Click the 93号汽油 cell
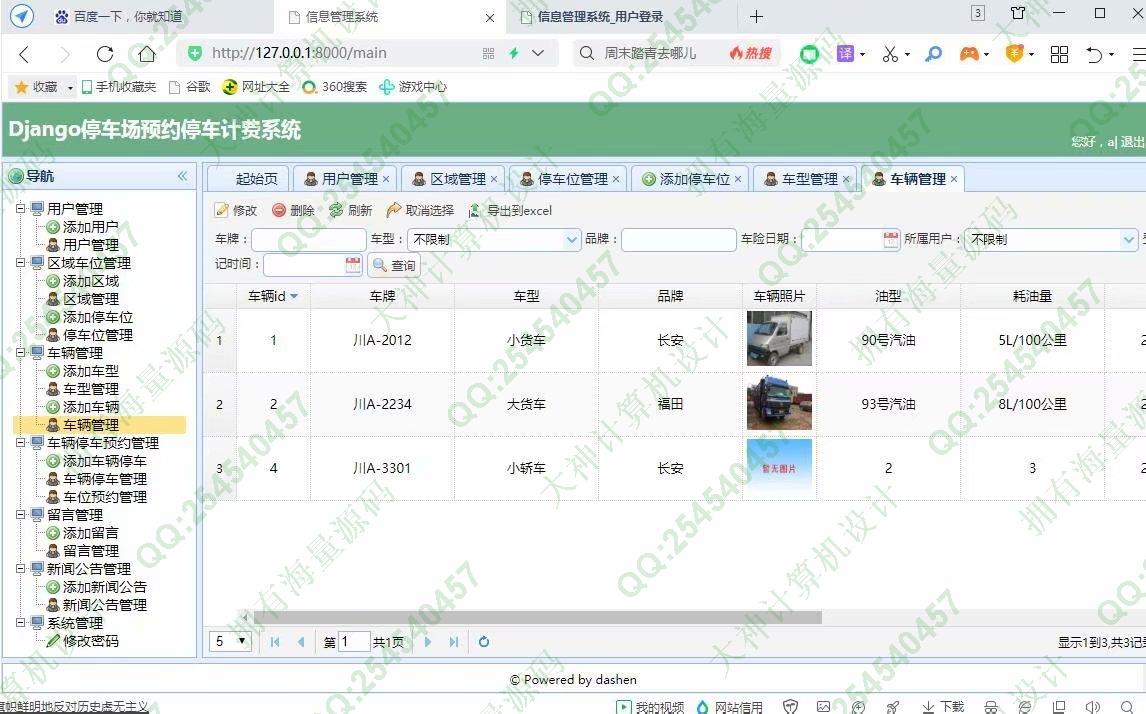This screenshot has height=714, width=1146. pos(888,404)
